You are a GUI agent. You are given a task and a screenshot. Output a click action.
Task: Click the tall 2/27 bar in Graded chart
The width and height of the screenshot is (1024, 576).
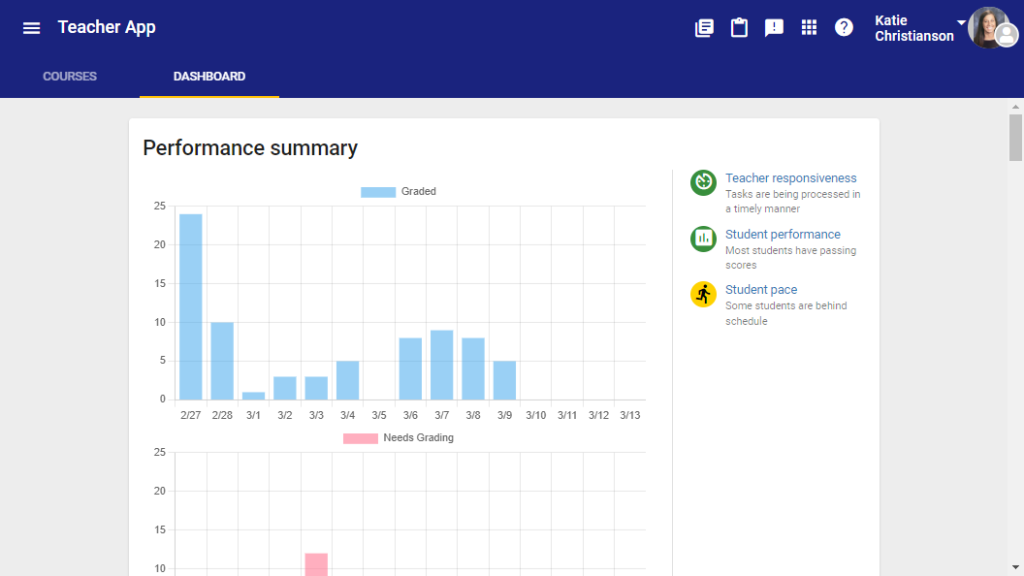click(190, 306)
